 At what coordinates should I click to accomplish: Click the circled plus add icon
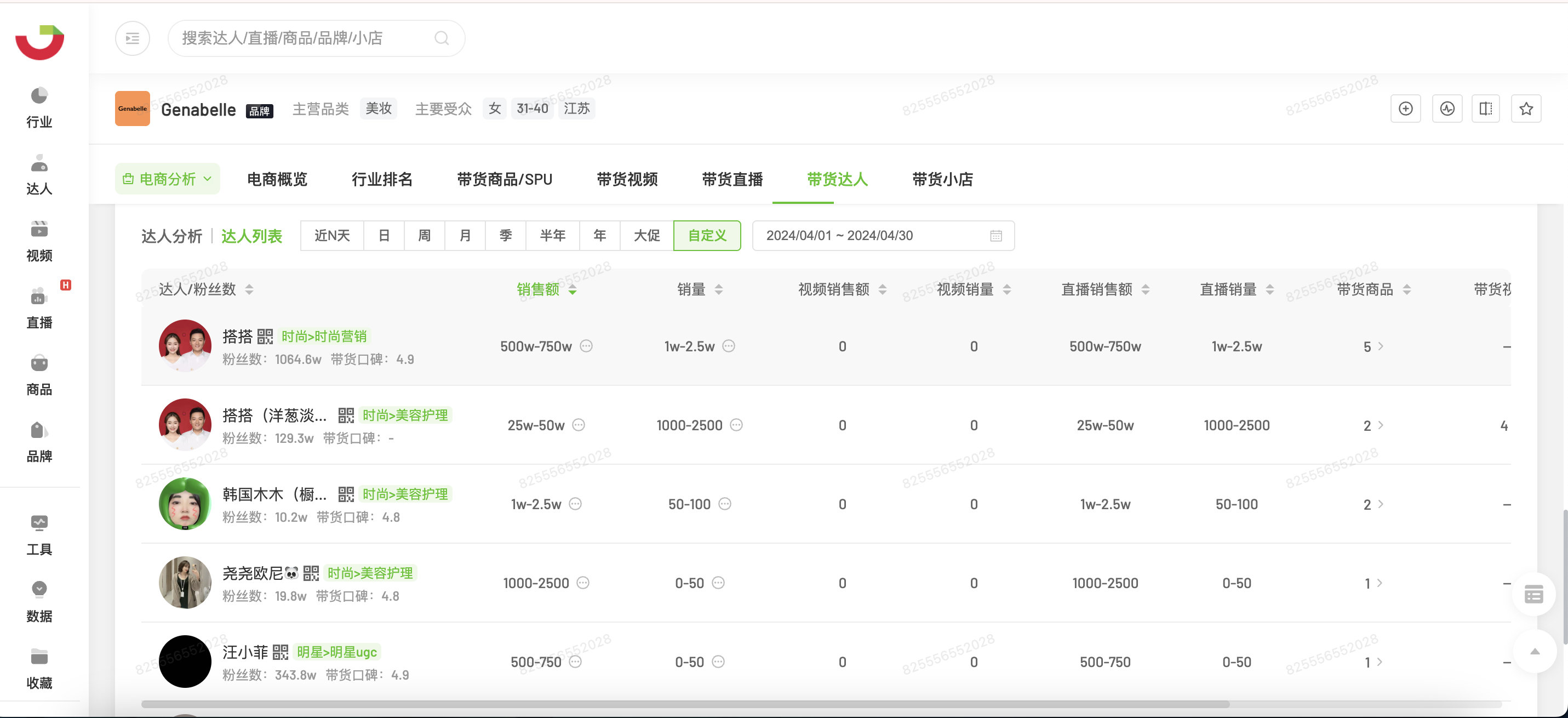pos(1405,109)
